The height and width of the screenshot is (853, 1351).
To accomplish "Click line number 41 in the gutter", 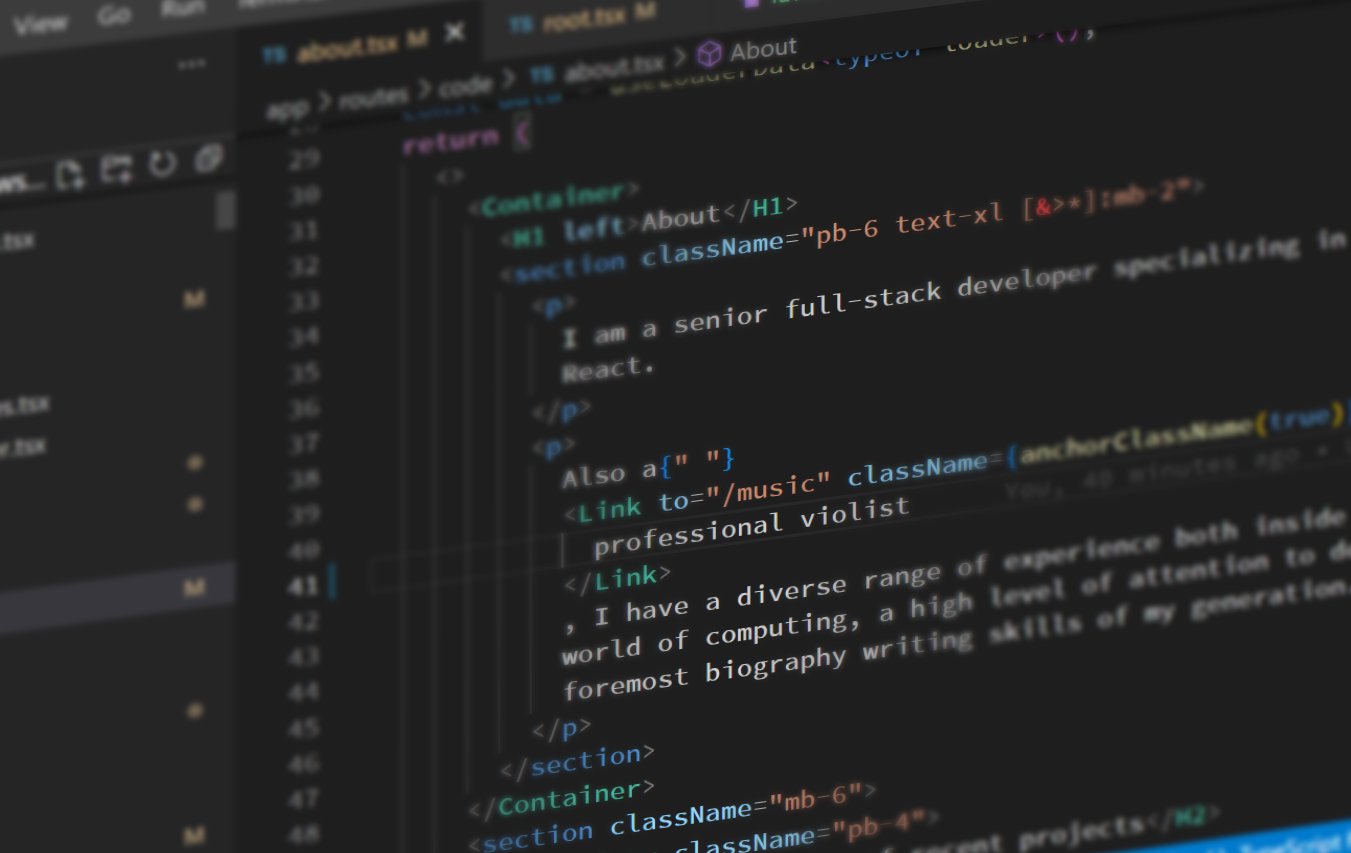I will tap(302, 585).
